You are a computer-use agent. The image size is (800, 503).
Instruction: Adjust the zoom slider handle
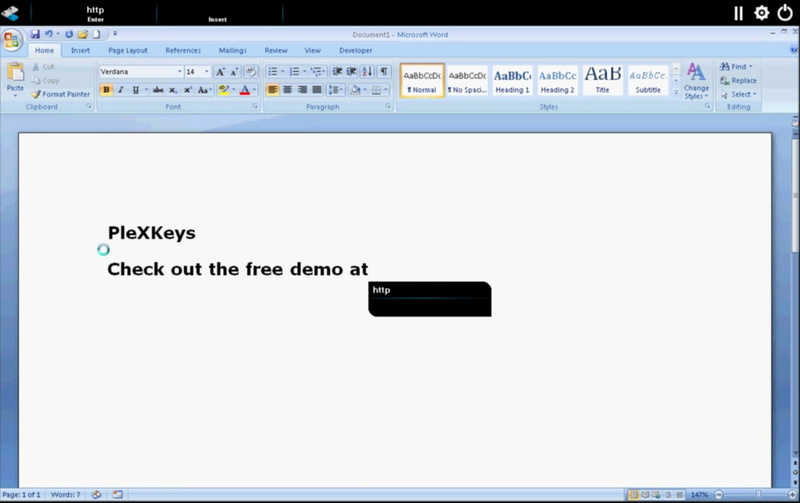point(758,494)
